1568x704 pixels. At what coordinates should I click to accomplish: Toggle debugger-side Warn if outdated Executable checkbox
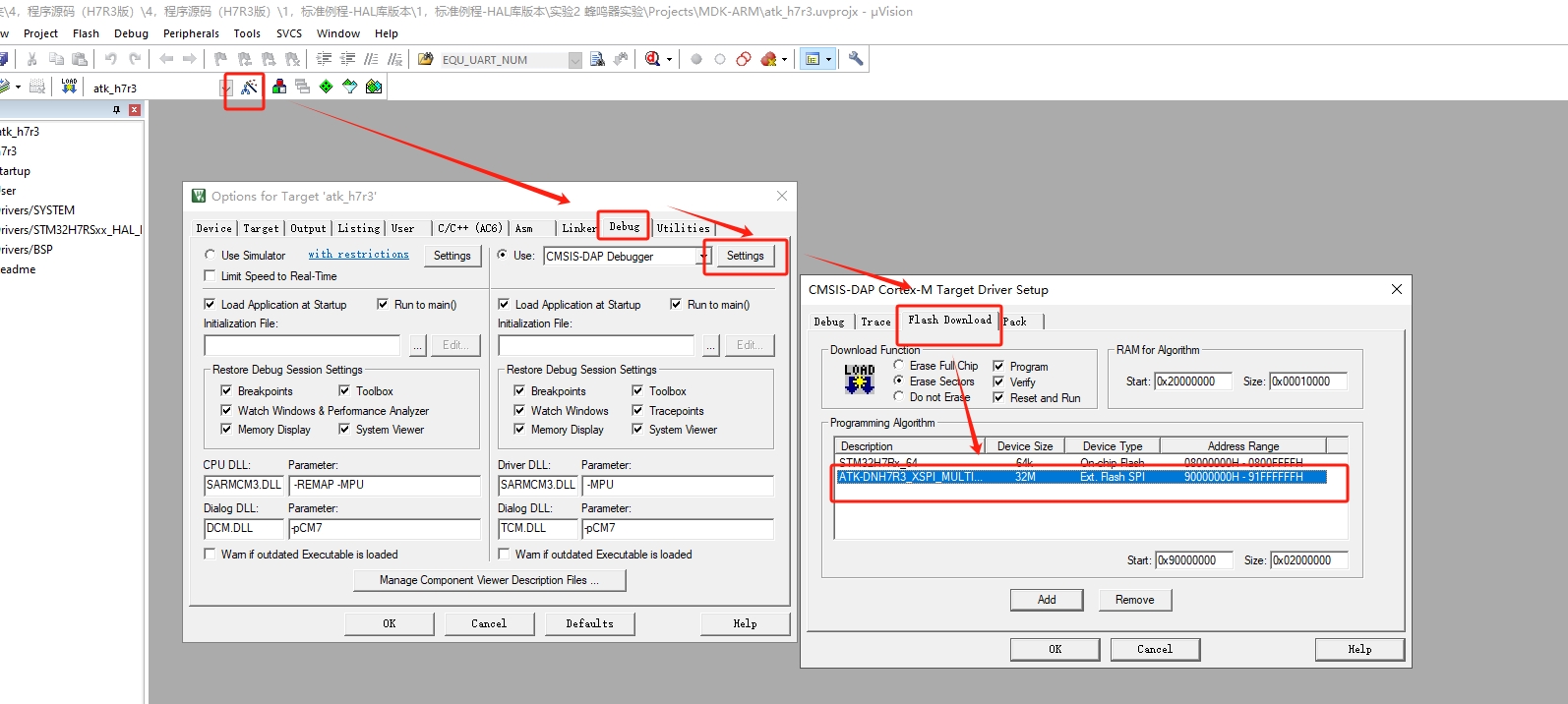504,555
